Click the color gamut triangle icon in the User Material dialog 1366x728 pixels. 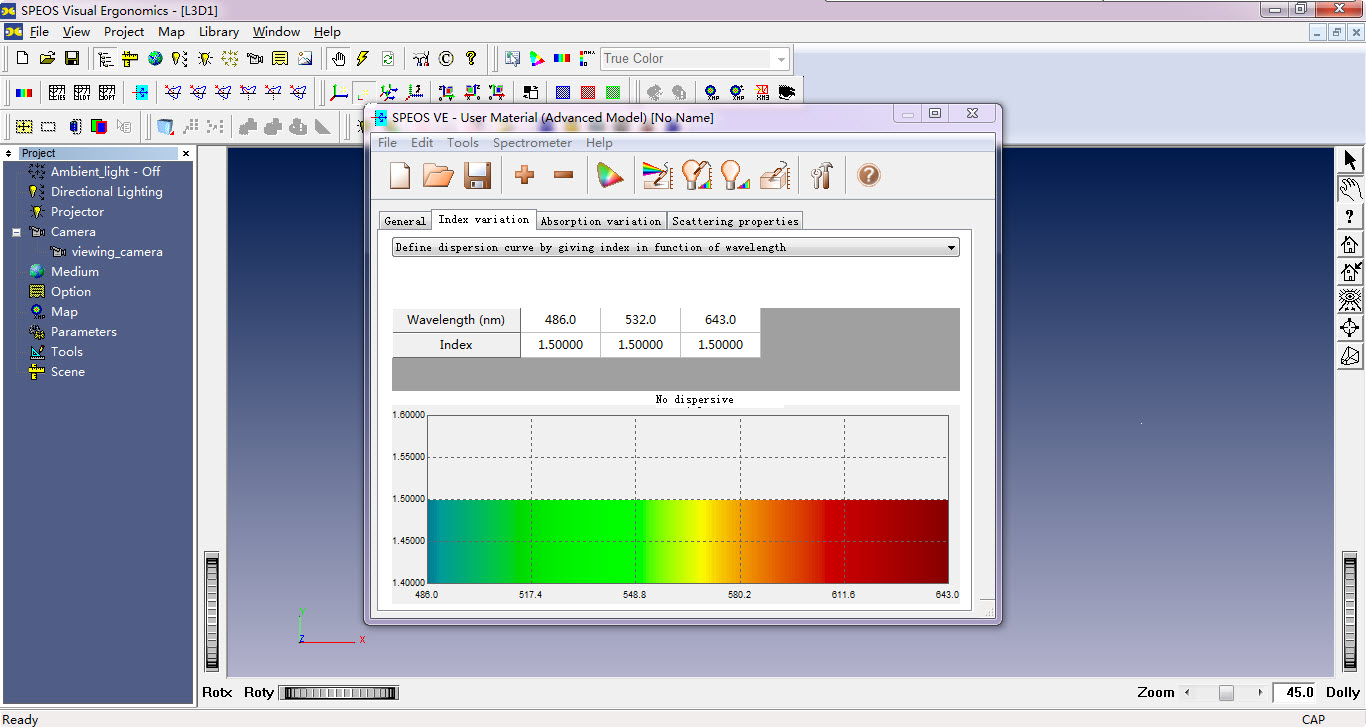click(609, 176)
